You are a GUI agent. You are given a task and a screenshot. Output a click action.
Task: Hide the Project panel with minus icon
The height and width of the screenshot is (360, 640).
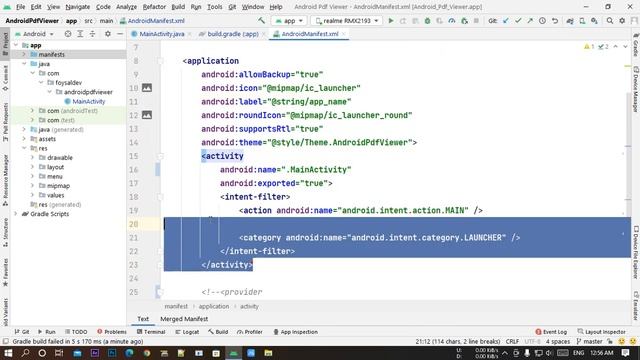(x=120, y=34)
